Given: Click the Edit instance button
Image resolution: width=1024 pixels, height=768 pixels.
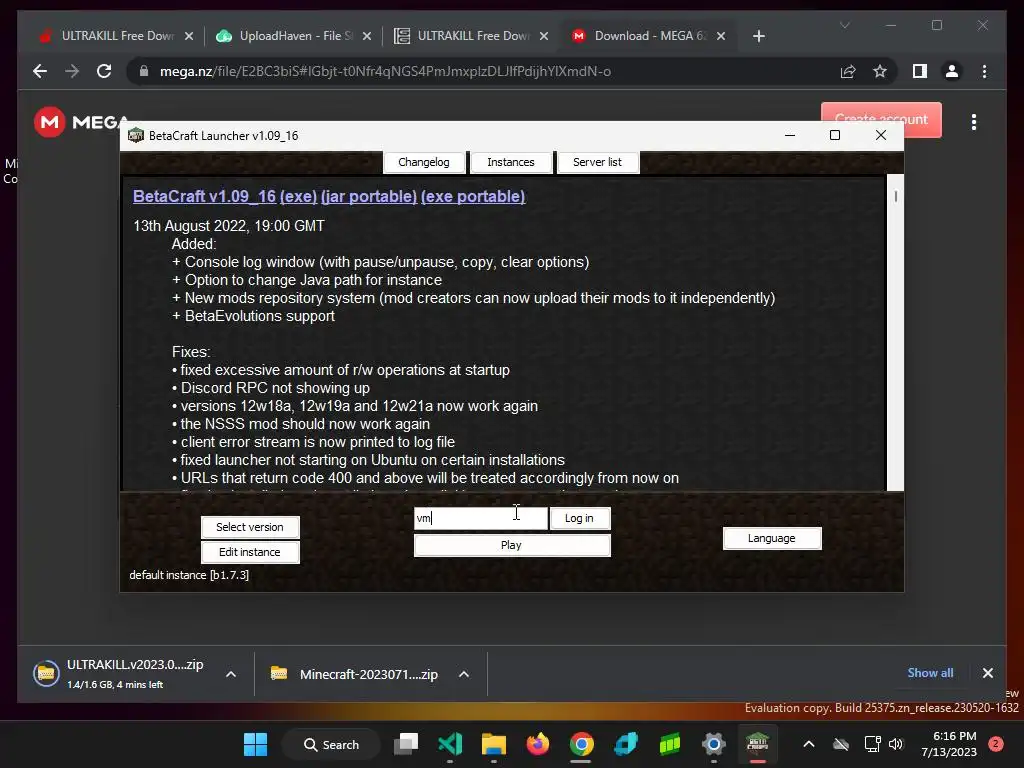Looking at the screenshot, I should [250, 552].
